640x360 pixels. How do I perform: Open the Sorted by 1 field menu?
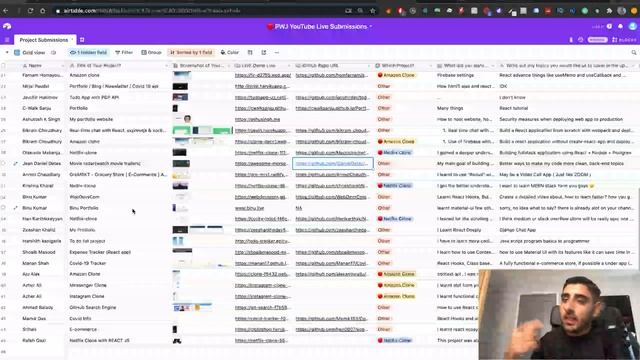191,52
